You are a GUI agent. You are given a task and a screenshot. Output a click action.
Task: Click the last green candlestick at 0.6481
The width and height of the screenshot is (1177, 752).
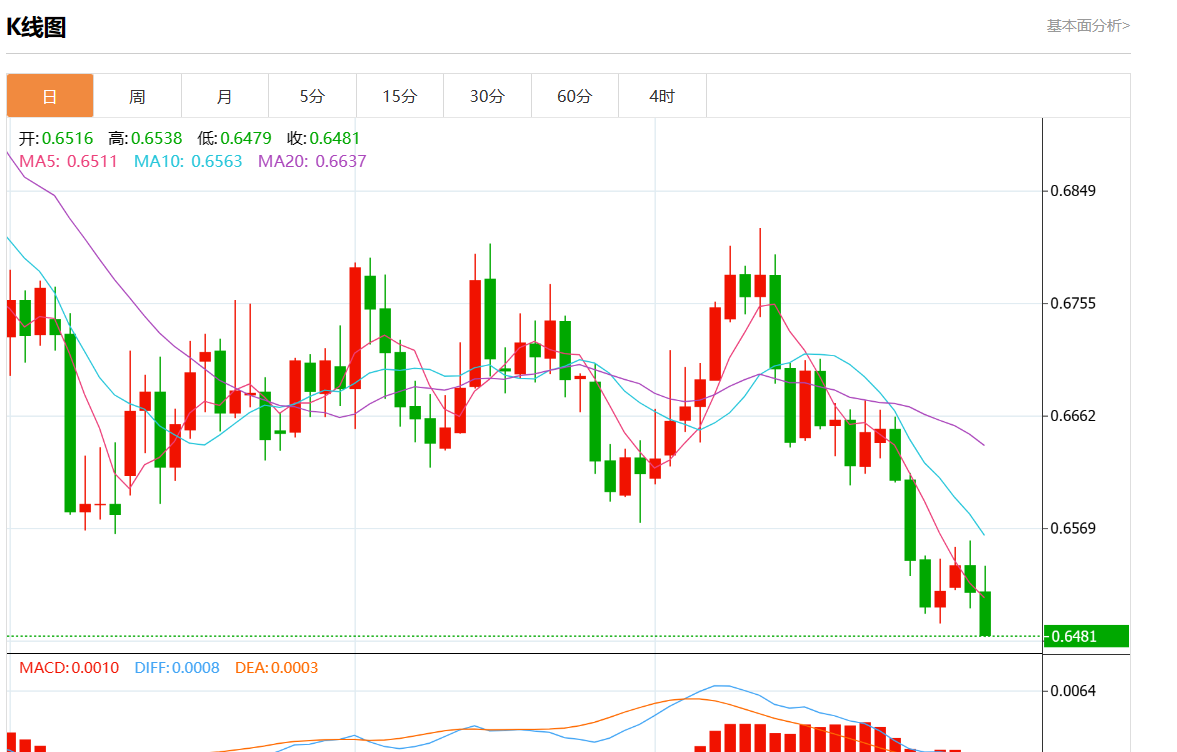[985, 613]
